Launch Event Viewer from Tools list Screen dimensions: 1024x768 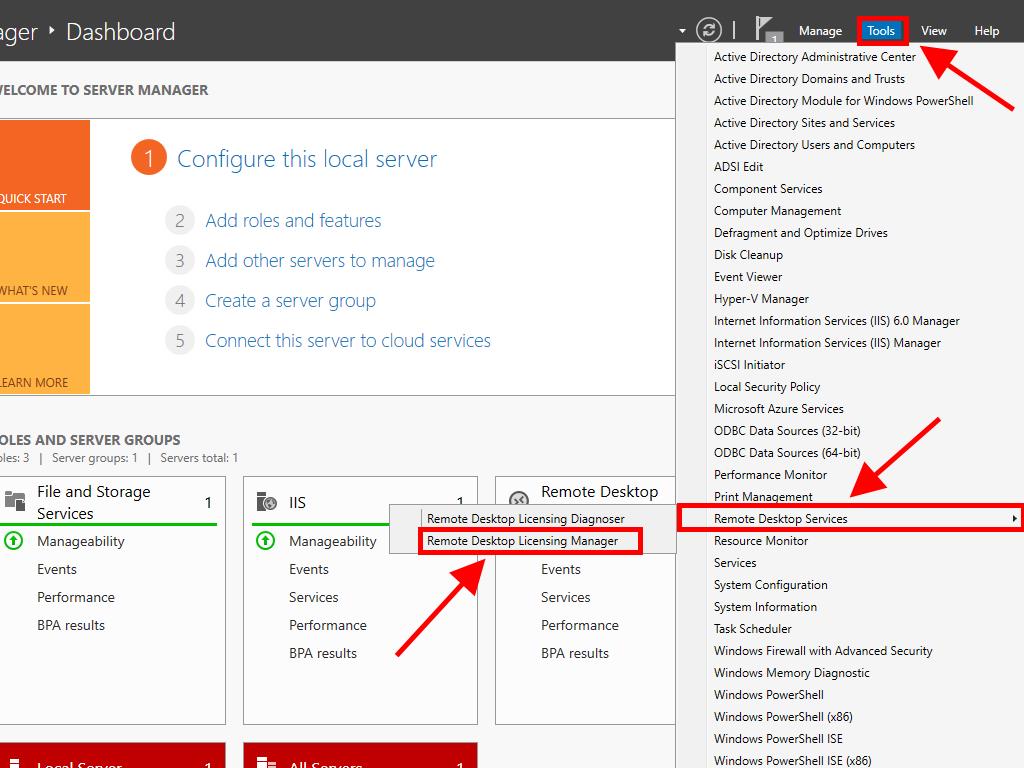point(748,277)
